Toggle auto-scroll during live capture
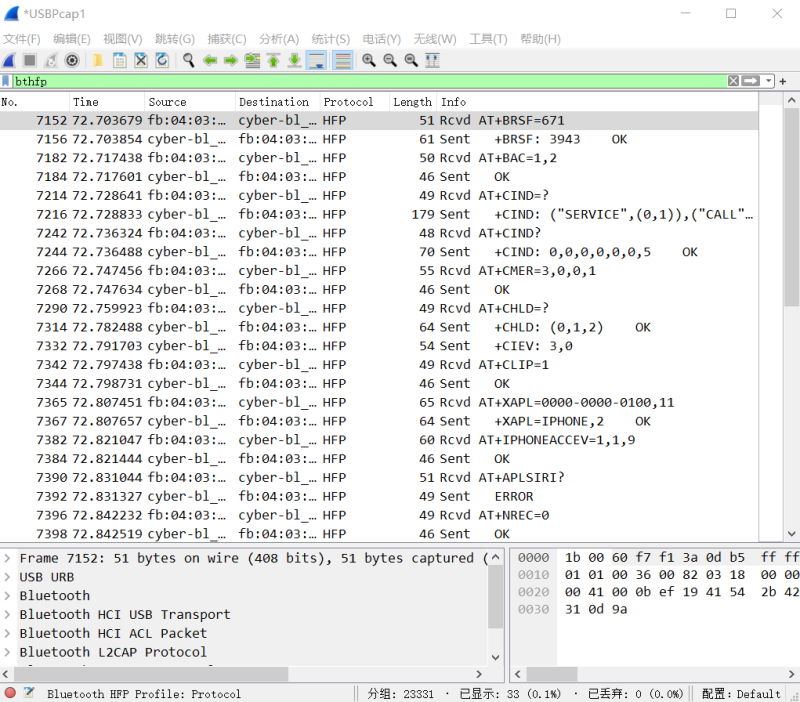The height and width of the screenshot is (702, 800). coord(316,60)
